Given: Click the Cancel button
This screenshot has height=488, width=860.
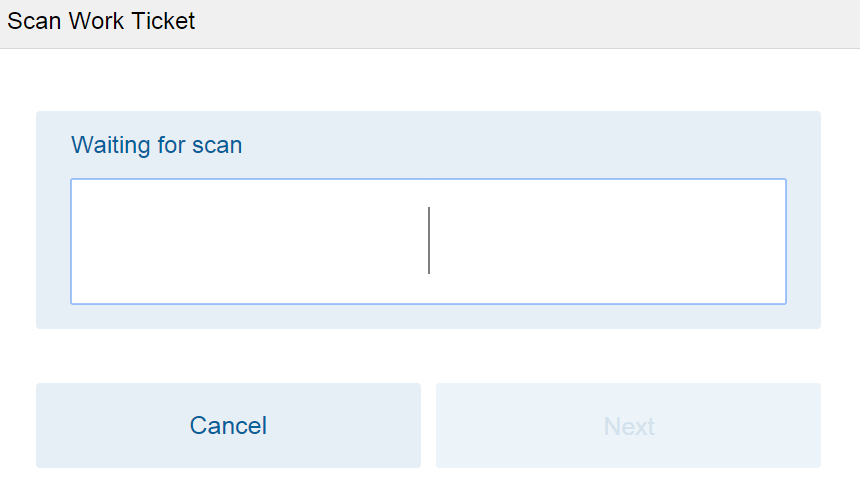Looking at the screenshot, I should [x=228, y=425].
